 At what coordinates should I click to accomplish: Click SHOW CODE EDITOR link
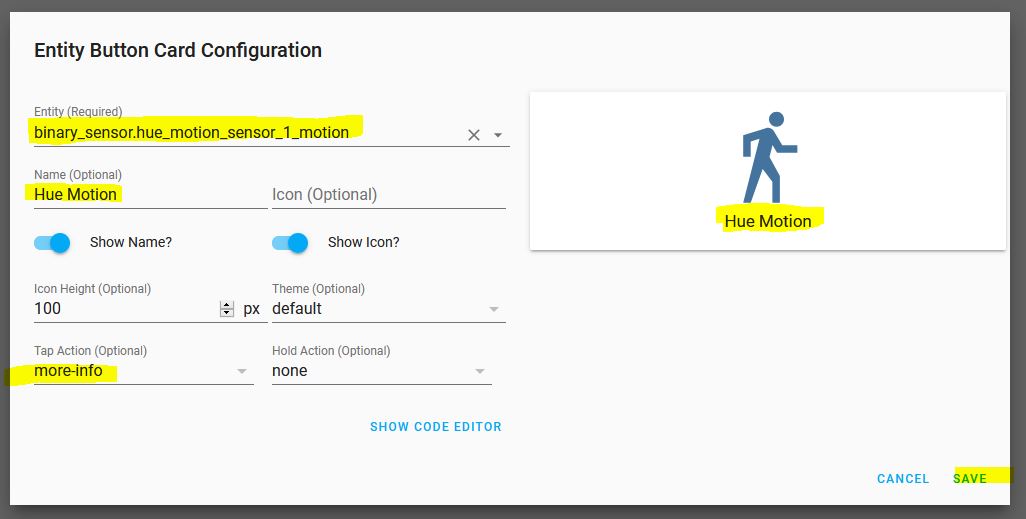(x=436, y=427)
